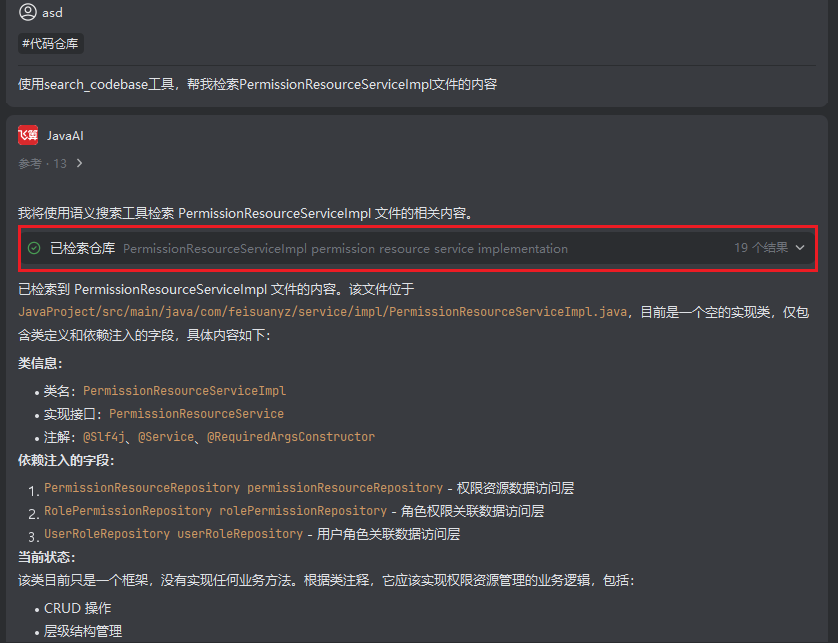838x643 pixels.
Task: Click the 19 个结果 result count
Action: tap(761, 248)
